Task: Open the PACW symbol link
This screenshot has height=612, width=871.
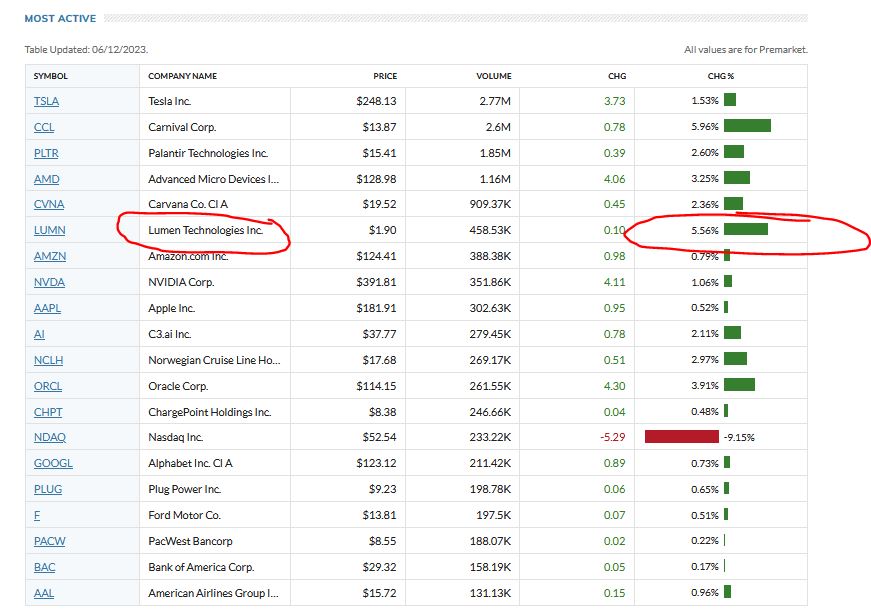Action: [x=49, y=541]
